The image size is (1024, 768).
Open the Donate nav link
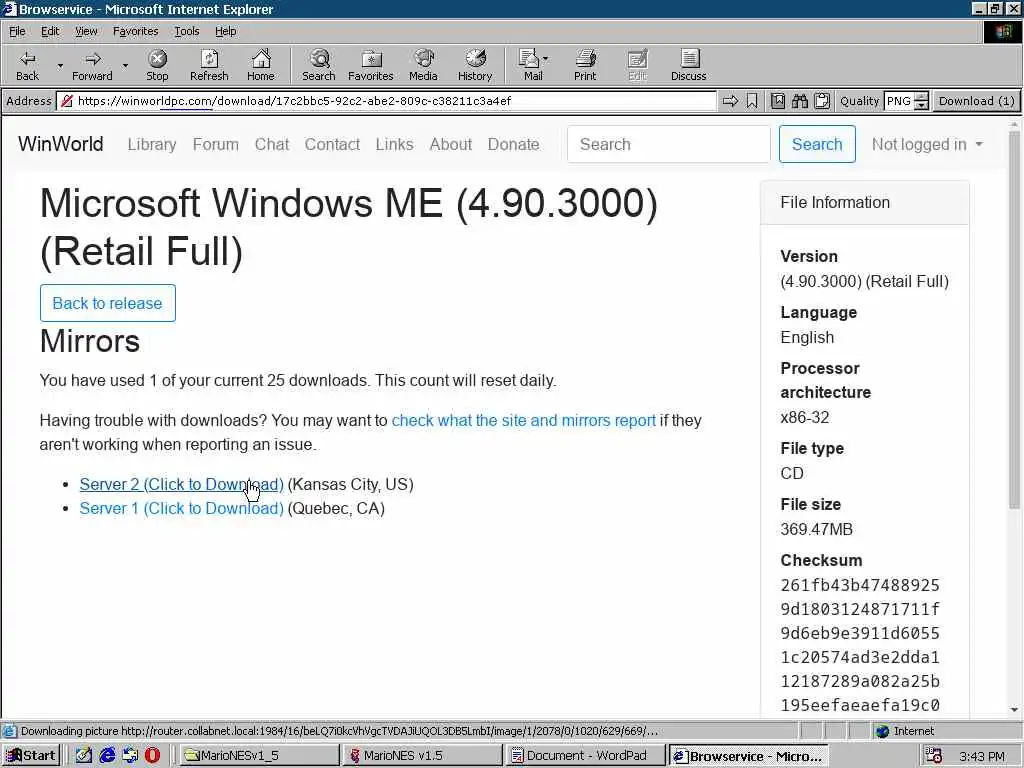[513, 144]
